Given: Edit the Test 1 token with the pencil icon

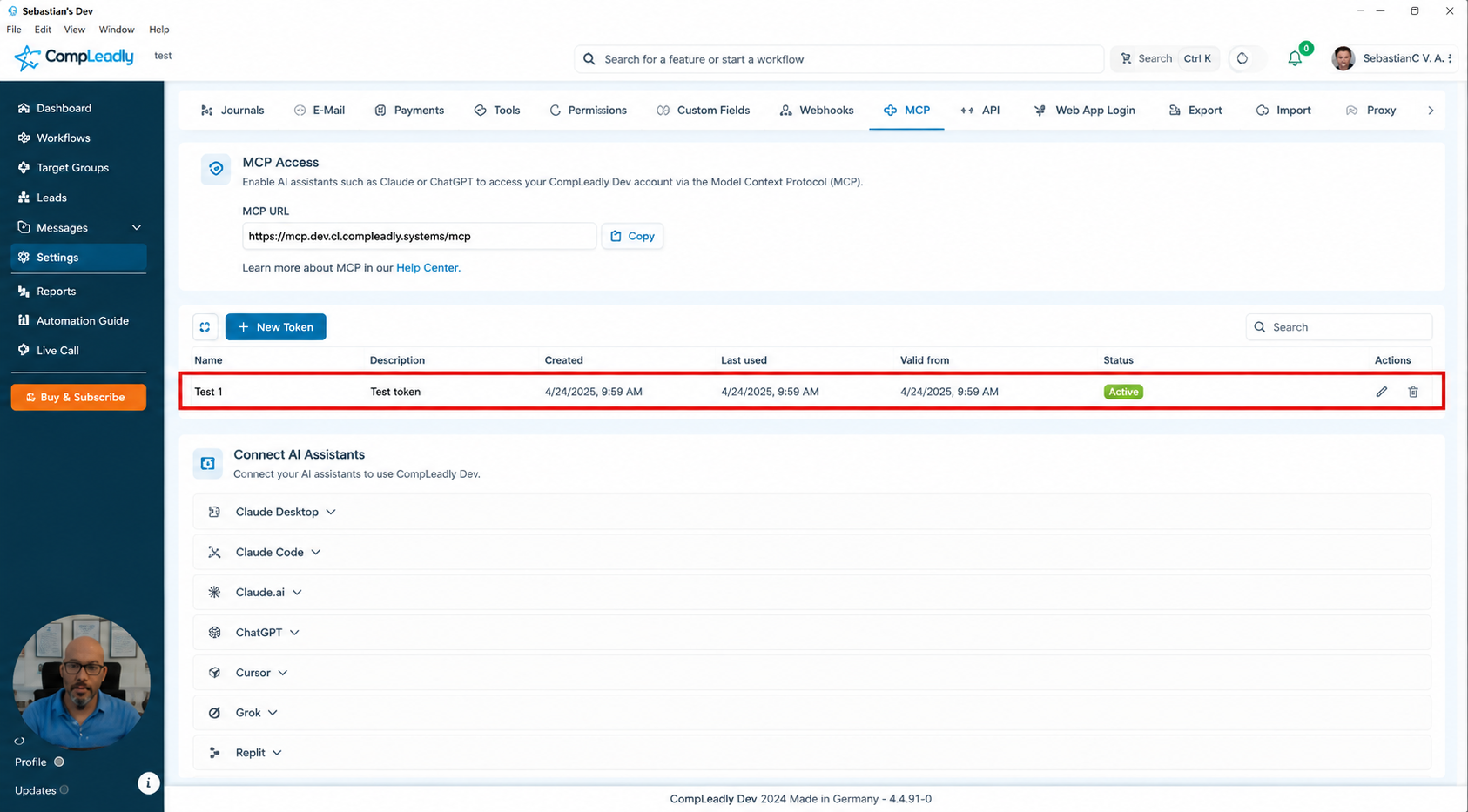Looking at the screenshot, I should [x=1382, y=392].
